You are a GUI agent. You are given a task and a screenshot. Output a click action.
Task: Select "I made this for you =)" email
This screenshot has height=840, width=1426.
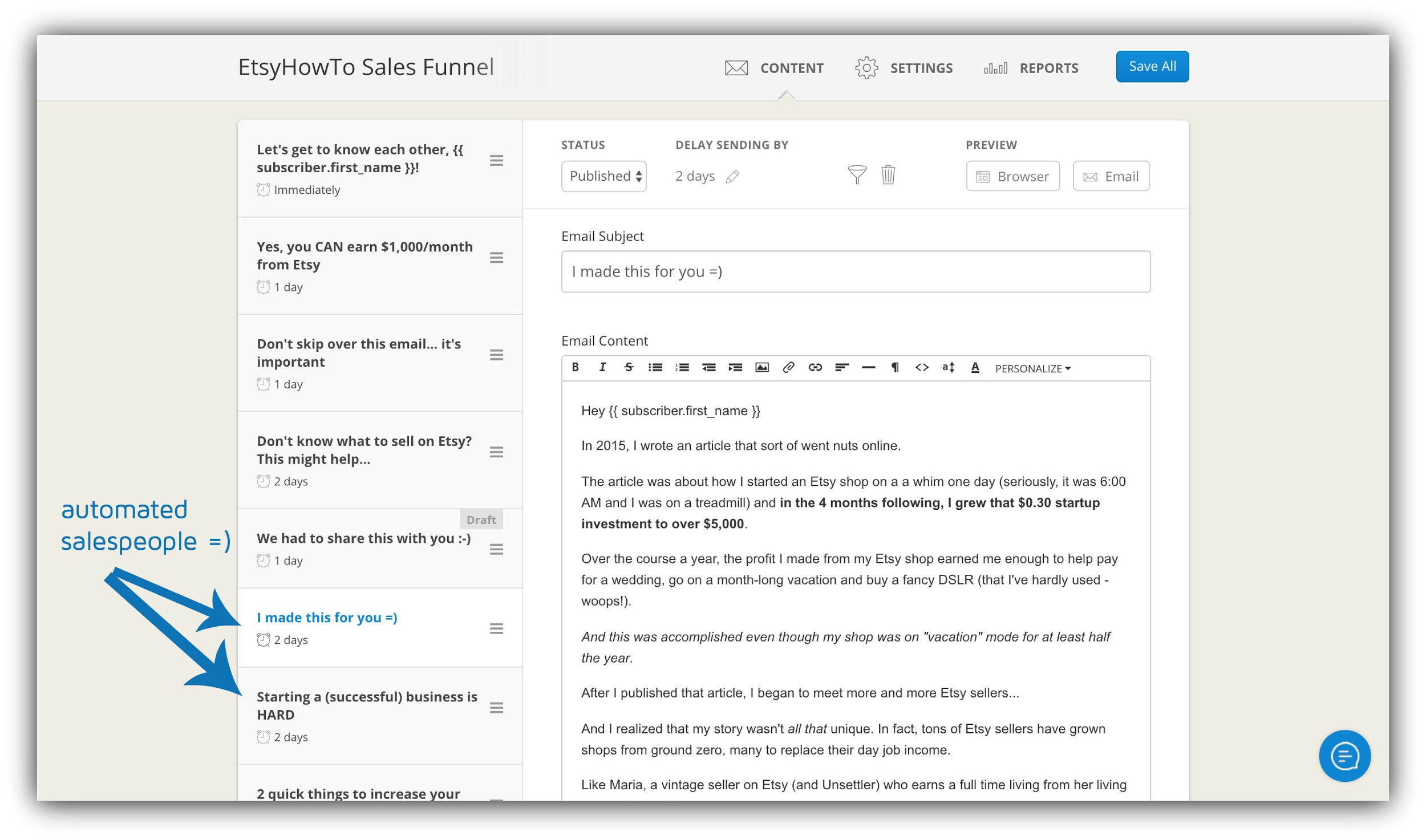click(x=380, y=628)
